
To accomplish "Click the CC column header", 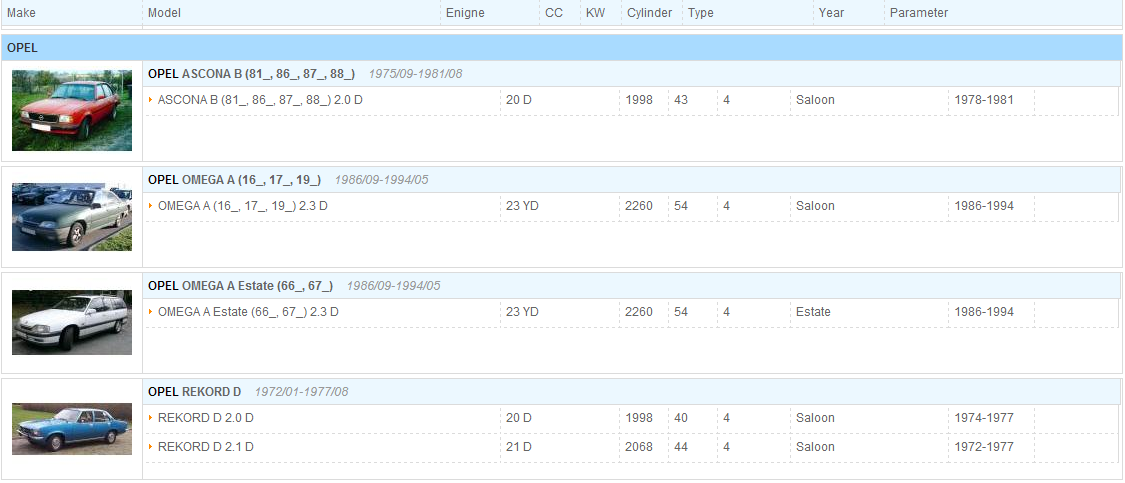I will click(x=554, y=13).
